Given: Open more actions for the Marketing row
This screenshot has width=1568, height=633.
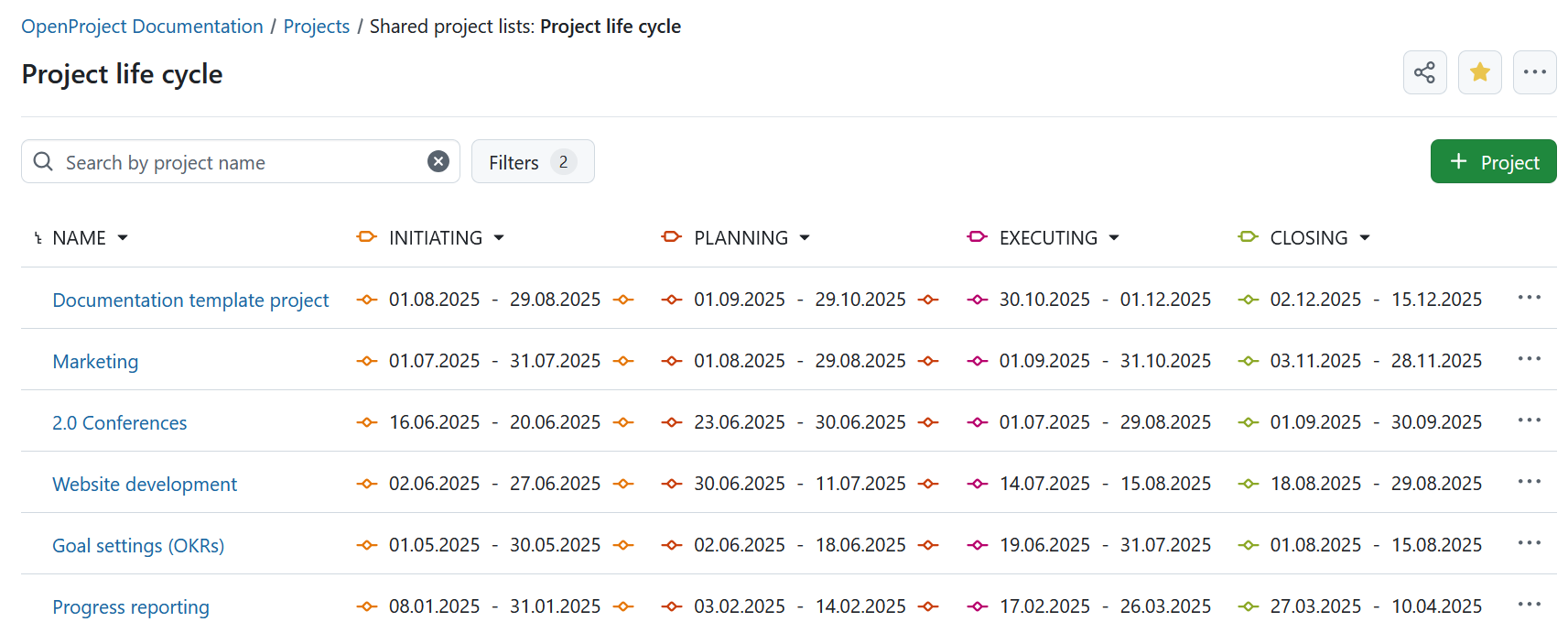Looking at the screenshot, I should pyautogui.click(x=1529, y=359).
